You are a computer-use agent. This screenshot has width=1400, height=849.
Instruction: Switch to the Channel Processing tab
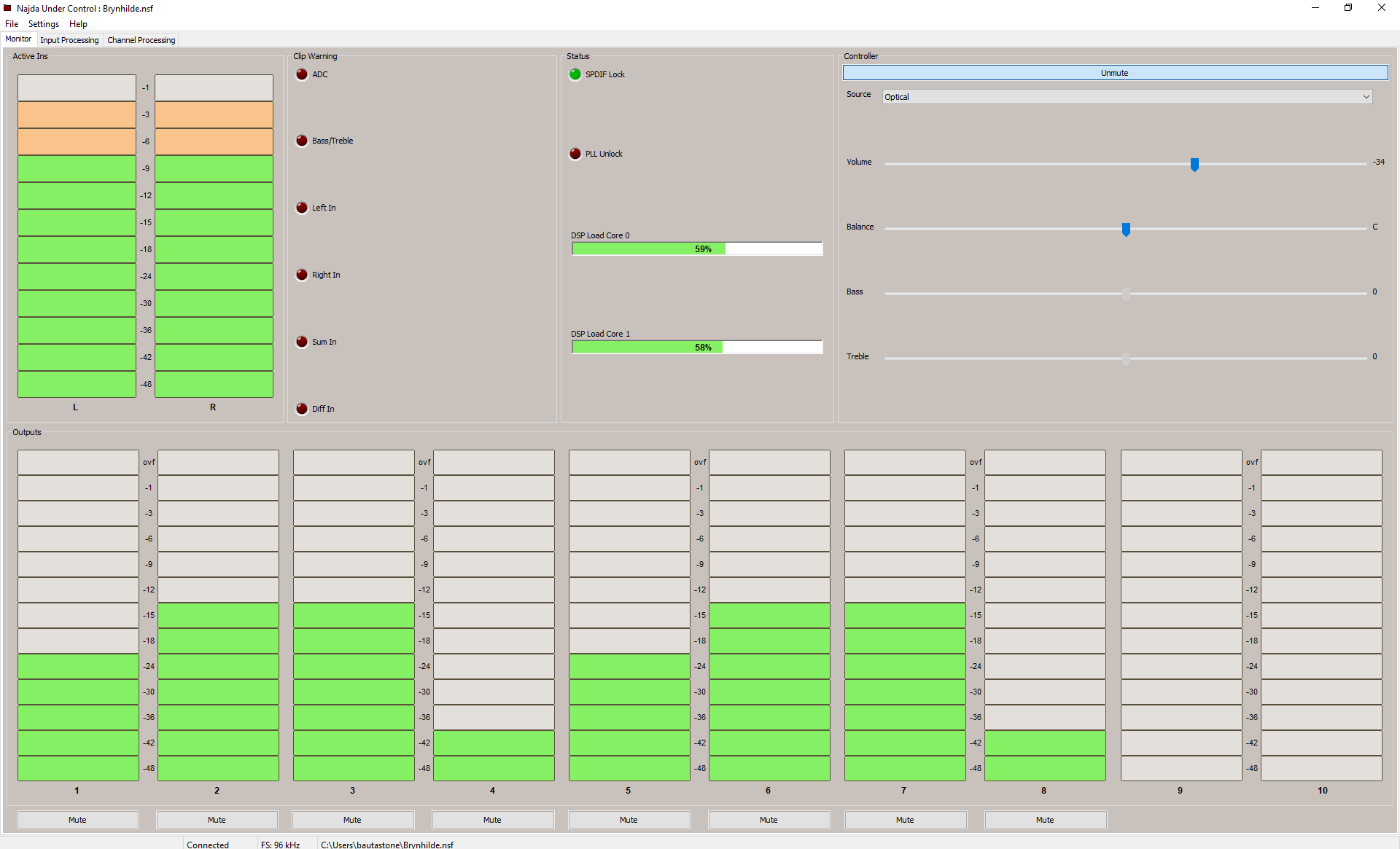point(141,39)
